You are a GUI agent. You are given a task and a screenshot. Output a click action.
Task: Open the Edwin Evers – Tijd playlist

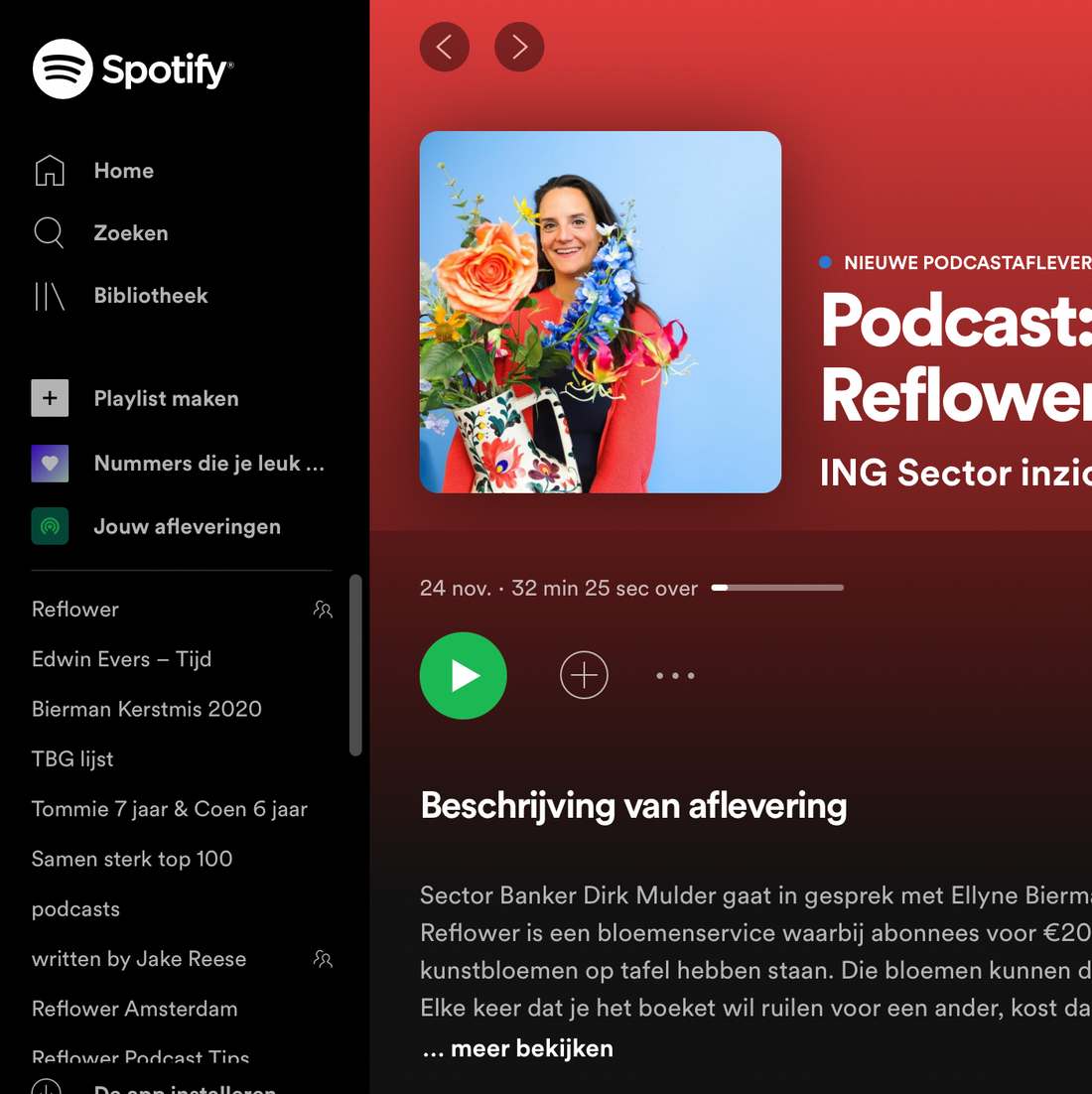(121, 659)
